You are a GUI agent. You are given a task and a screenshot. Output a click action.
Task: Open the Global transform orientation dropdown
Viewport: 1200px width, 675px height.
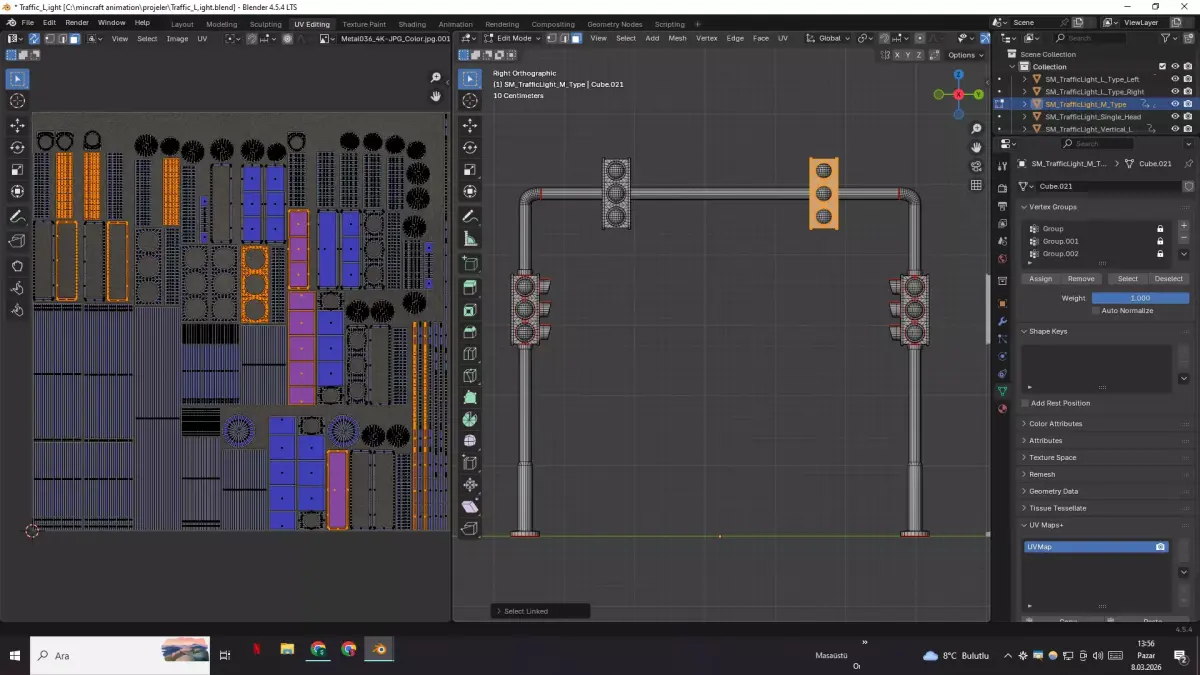829,38
